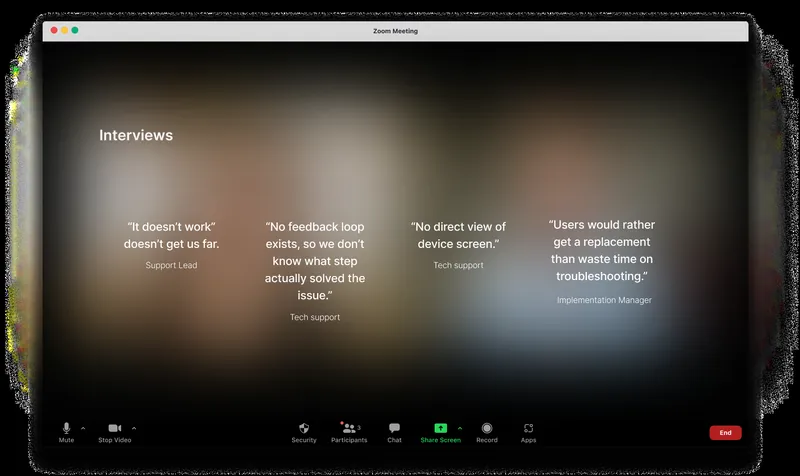Start recording with the Record icon

click(x=487, y=428)
